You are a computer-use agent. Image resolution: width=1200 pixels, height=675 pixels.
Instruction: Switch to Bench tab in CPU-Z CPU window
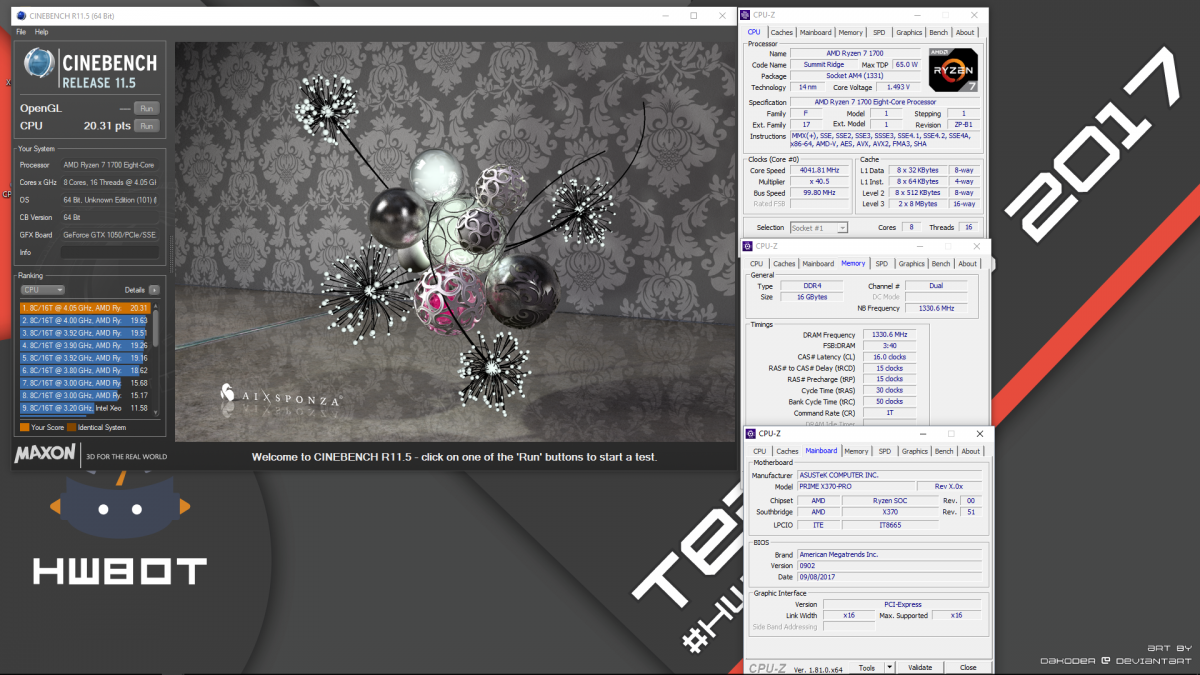[938, 32]
